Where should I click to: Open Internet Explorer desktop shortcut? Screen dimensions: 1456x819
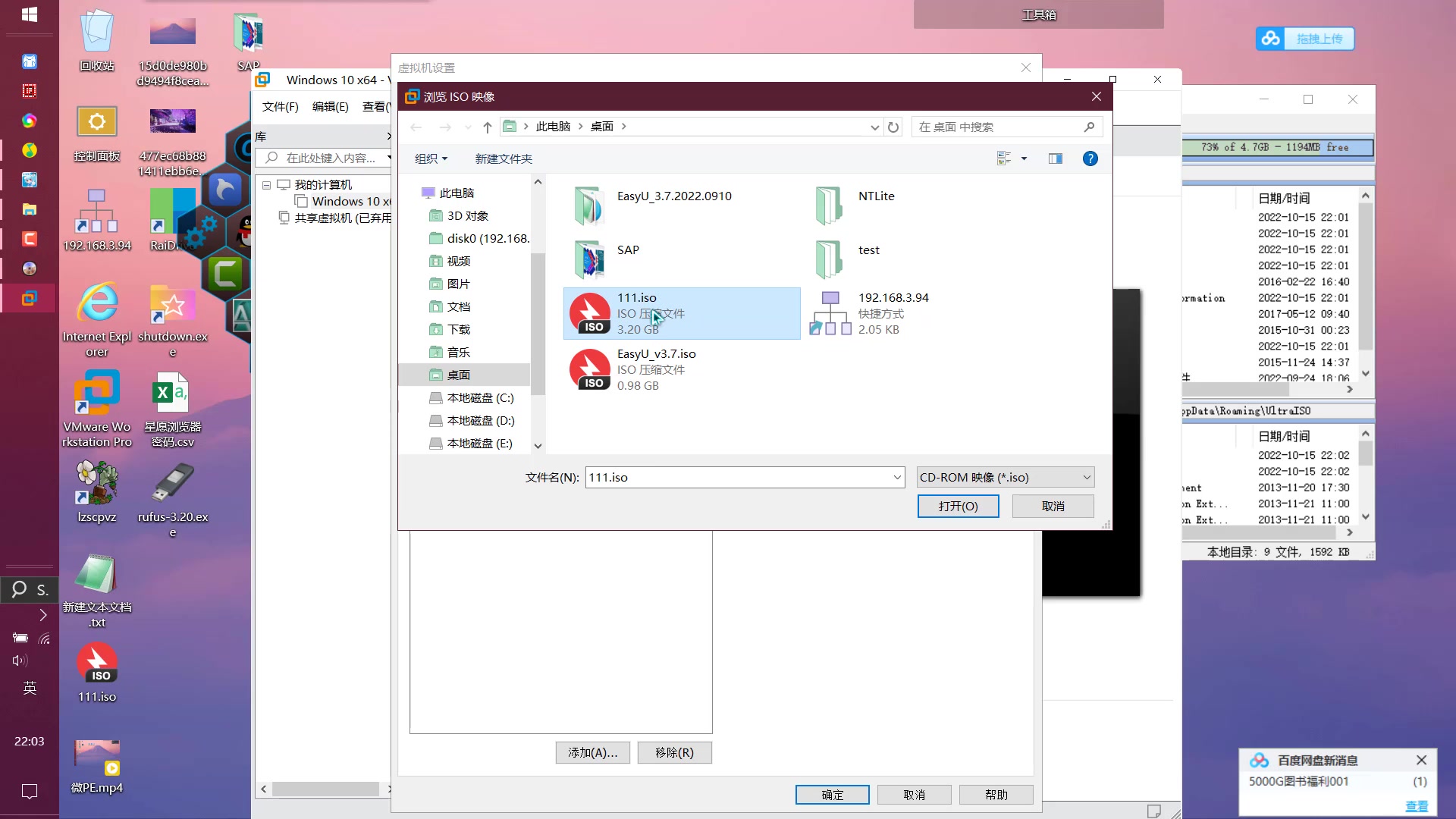[x=97, y=319]
